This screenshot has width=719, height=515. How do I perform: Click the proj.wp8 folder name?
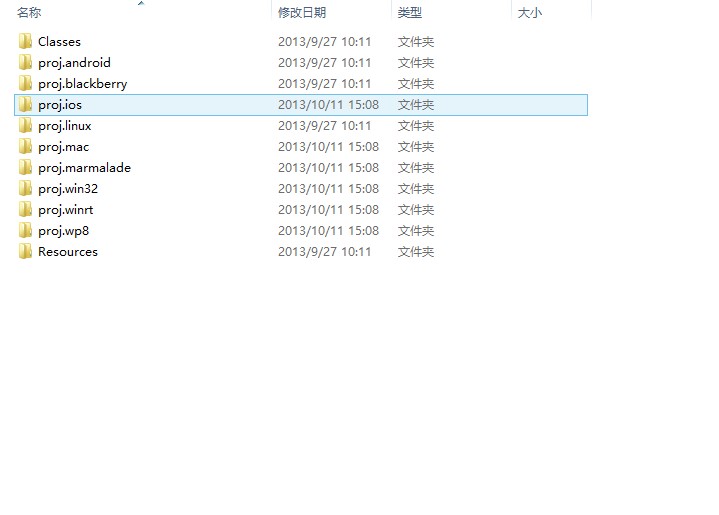pos(64,231)
